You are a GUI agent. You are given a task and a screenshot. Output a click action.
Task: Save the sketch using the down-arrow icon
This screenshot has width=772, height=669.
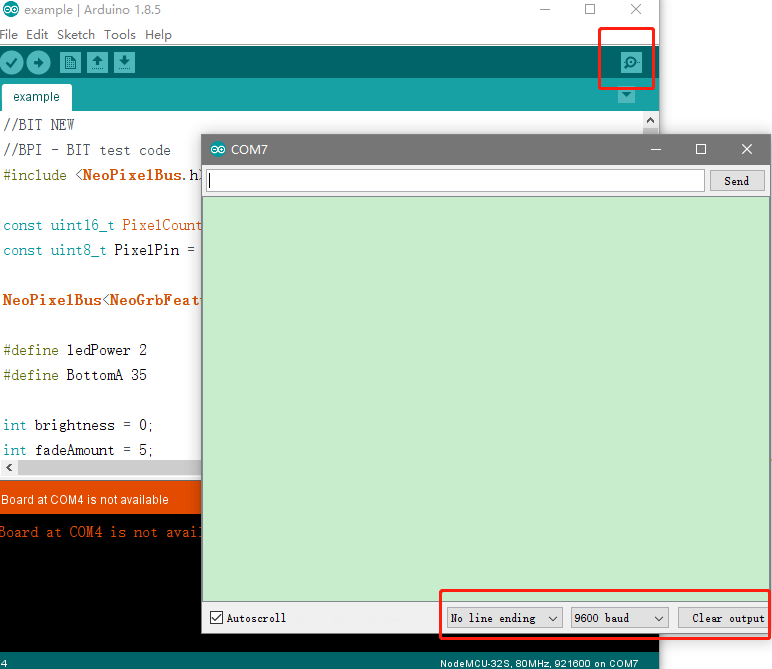(x=124, y=63)
